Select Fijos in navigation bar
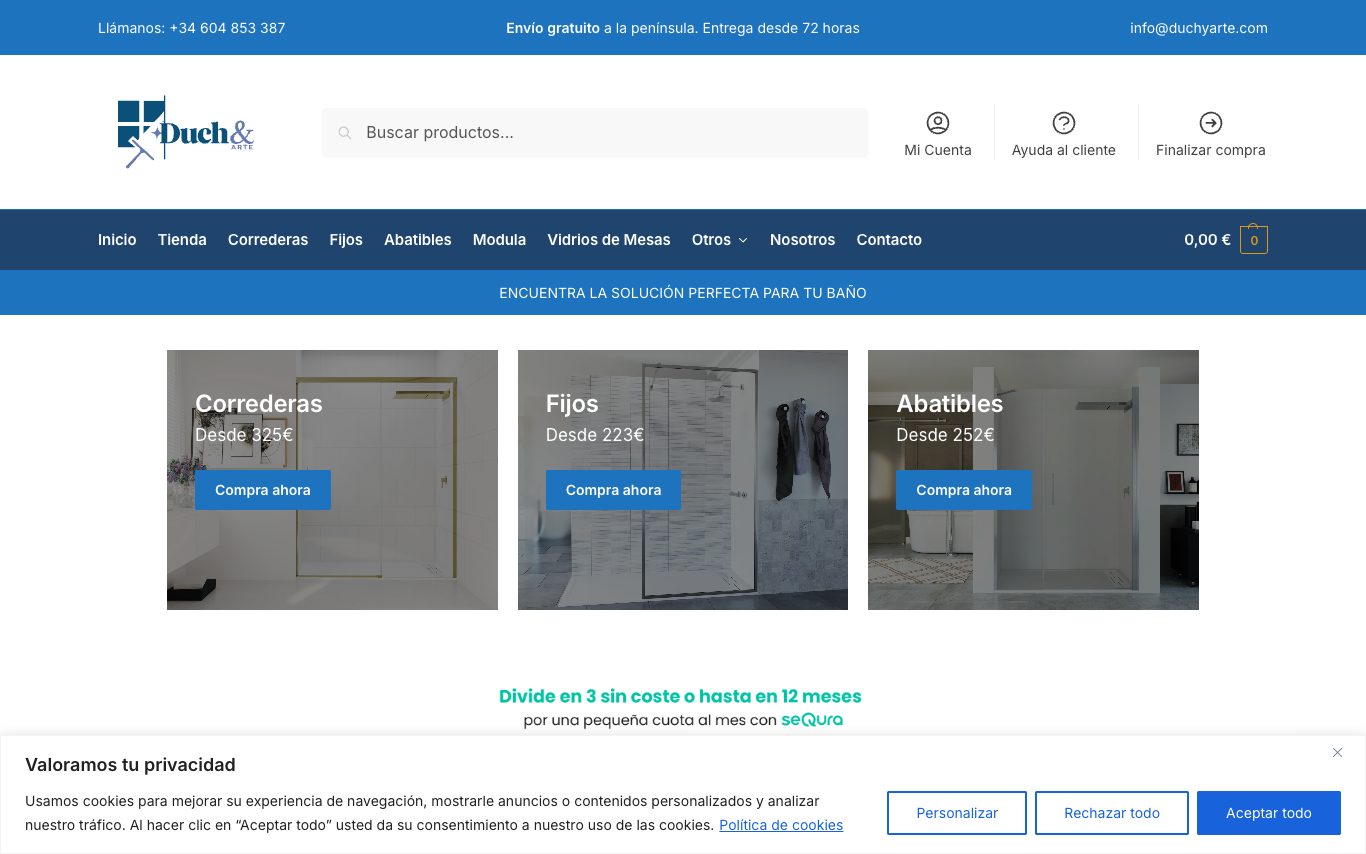The image size is (1366, 854). tap(346, 240)
